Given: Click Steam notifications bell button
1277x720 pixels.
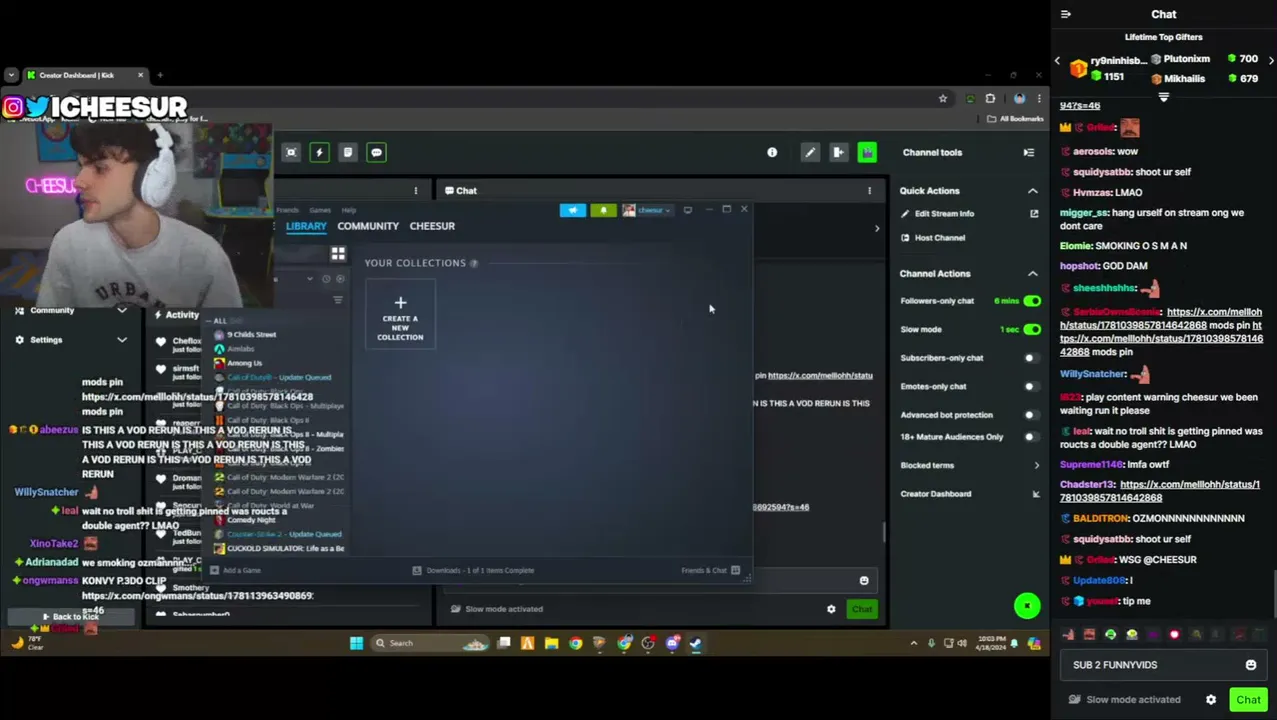Looking at the screenshot, I should point(603,210).
